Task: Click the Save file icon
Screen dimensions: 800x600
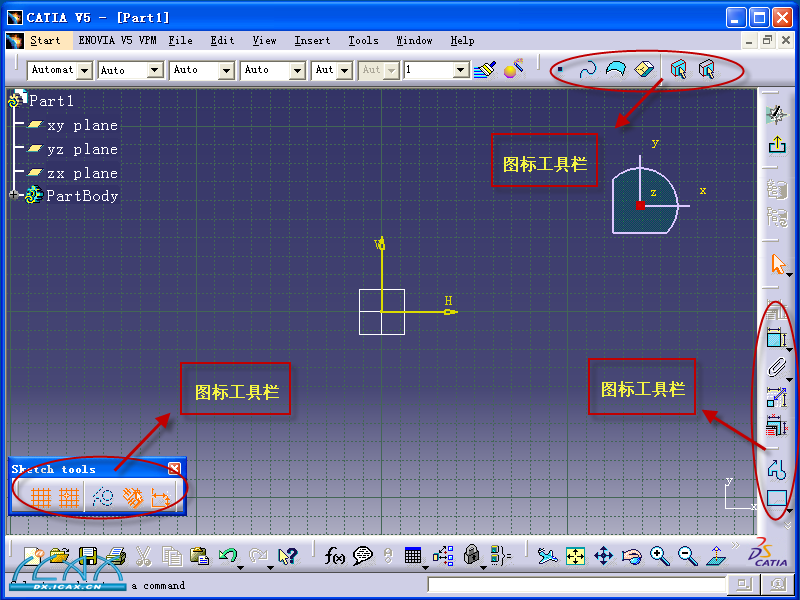Action: (88, 556)
